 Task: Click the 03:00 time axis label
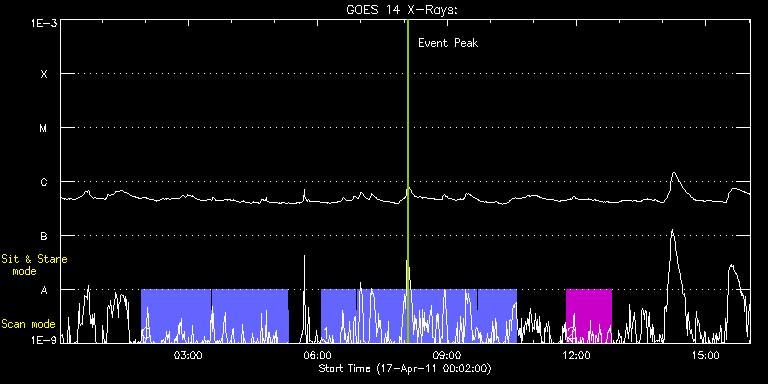[188, 355]
